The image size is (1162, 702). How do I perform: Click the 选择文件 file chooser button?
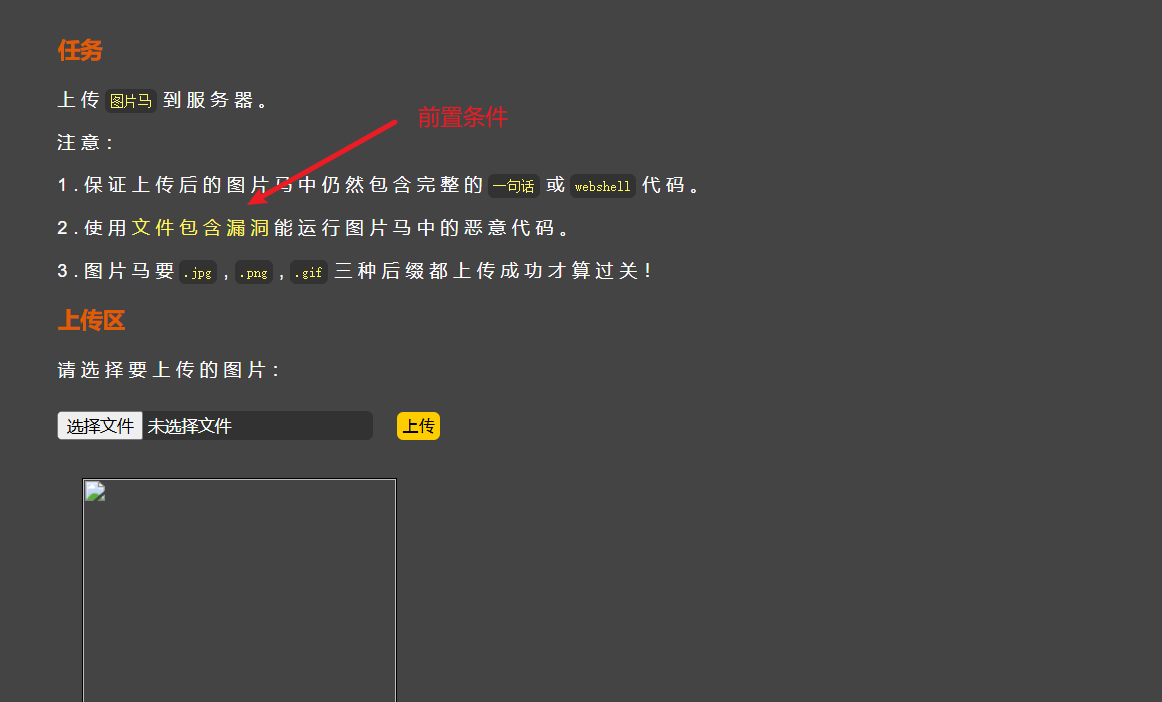[x=100, y=426]
